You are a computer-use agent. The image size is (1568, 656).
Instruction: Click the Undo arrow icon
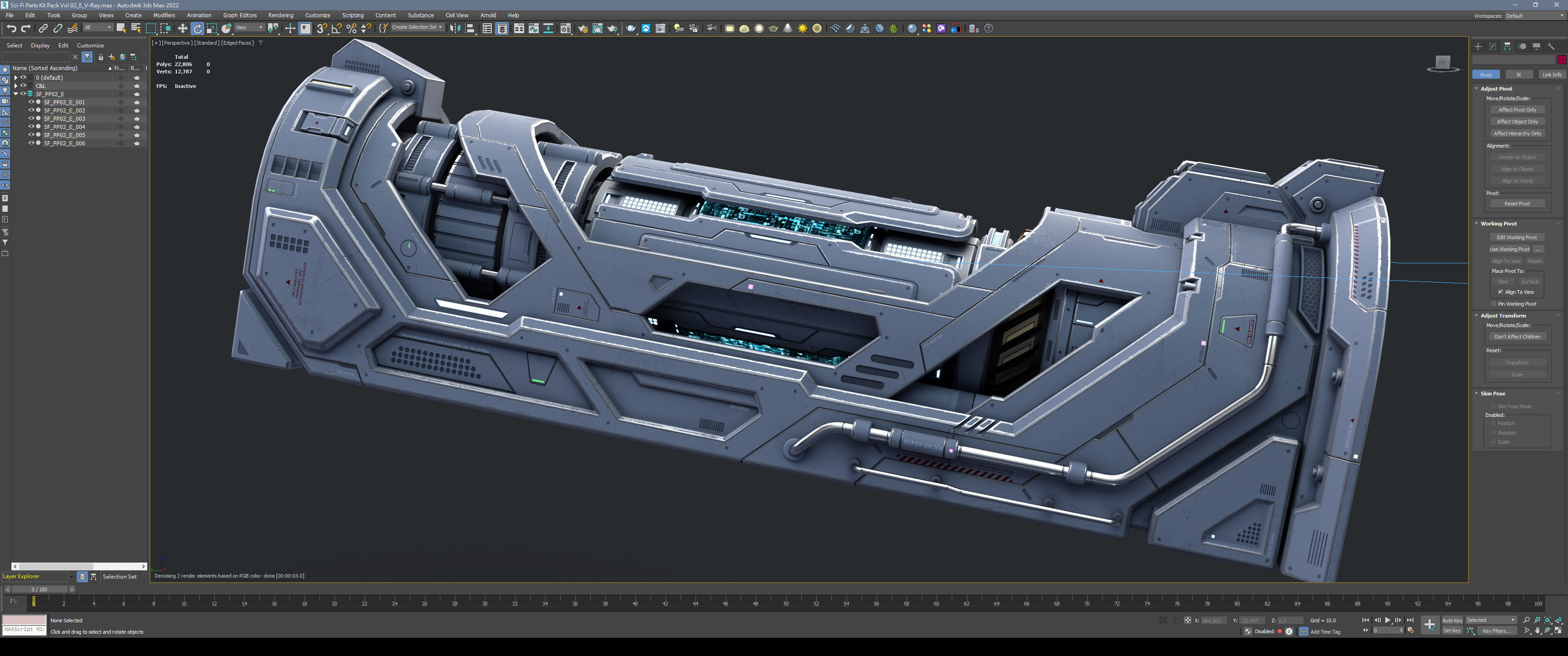click(11, 29)
